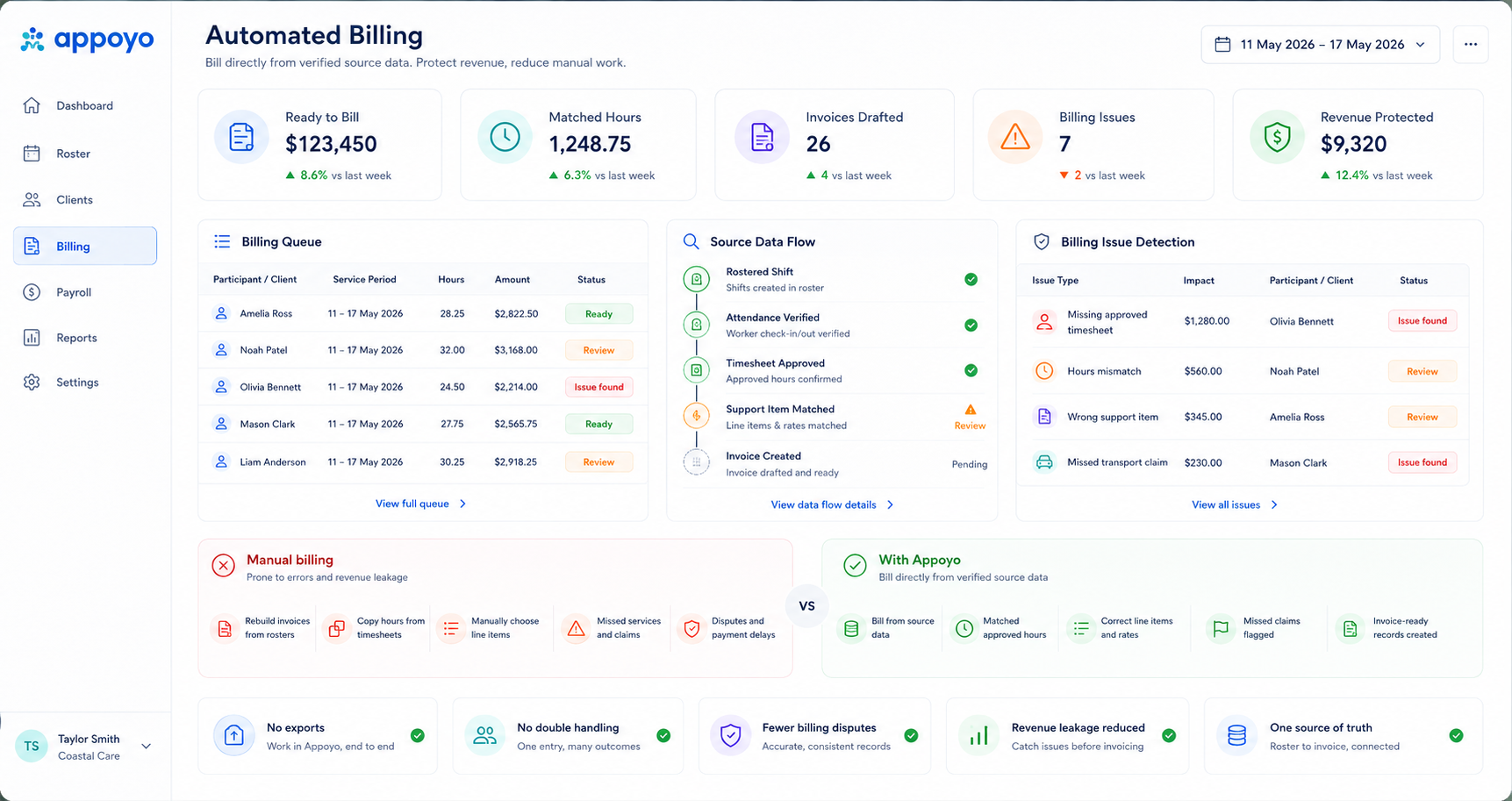The height and width of the screenshot is (801, 1512).
Task: Click the Support Item Matched Review warning
Action: [x=970, y=418]
